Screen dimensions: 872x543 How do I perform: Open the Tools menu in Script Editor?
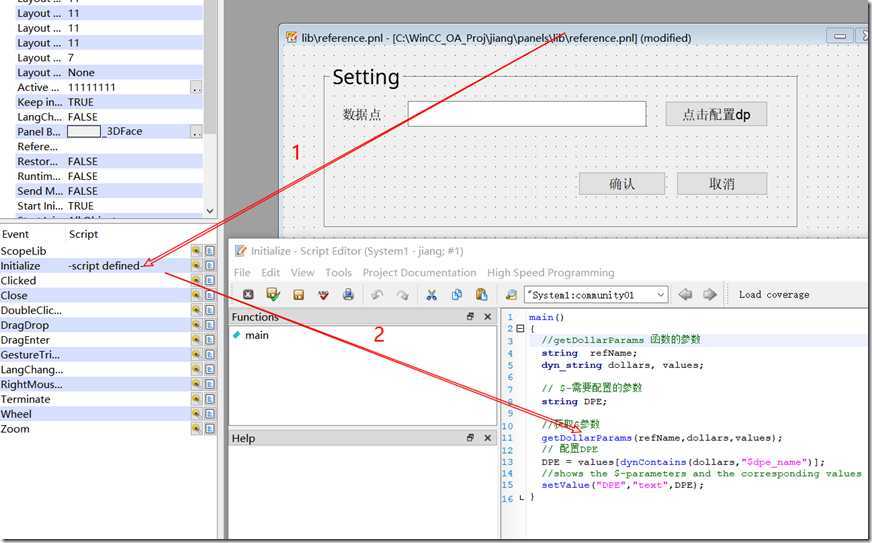(x=338, y=273)
